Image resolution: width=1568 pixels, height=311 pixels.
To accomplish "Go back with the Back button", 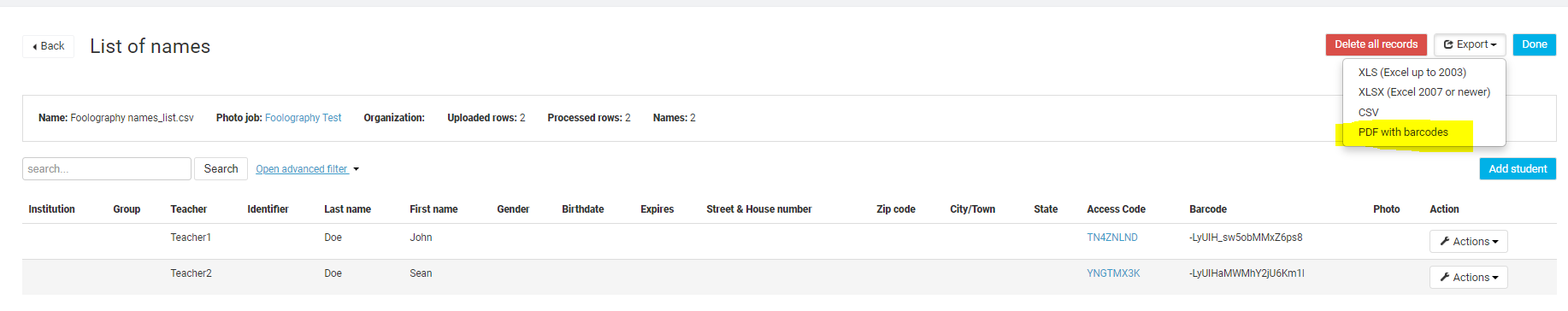I will click(48, 46).
